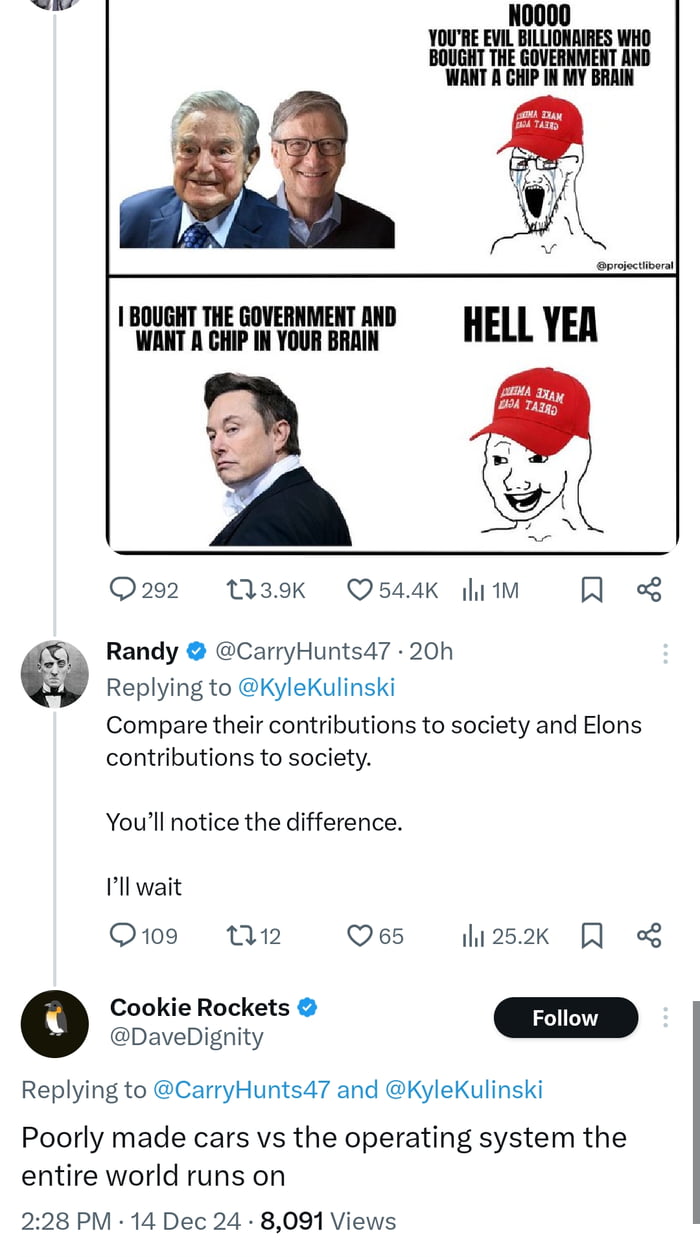Screen dimensions: 700x1257
Task: Share the meme tweet
Action: (x=649, y=590)
